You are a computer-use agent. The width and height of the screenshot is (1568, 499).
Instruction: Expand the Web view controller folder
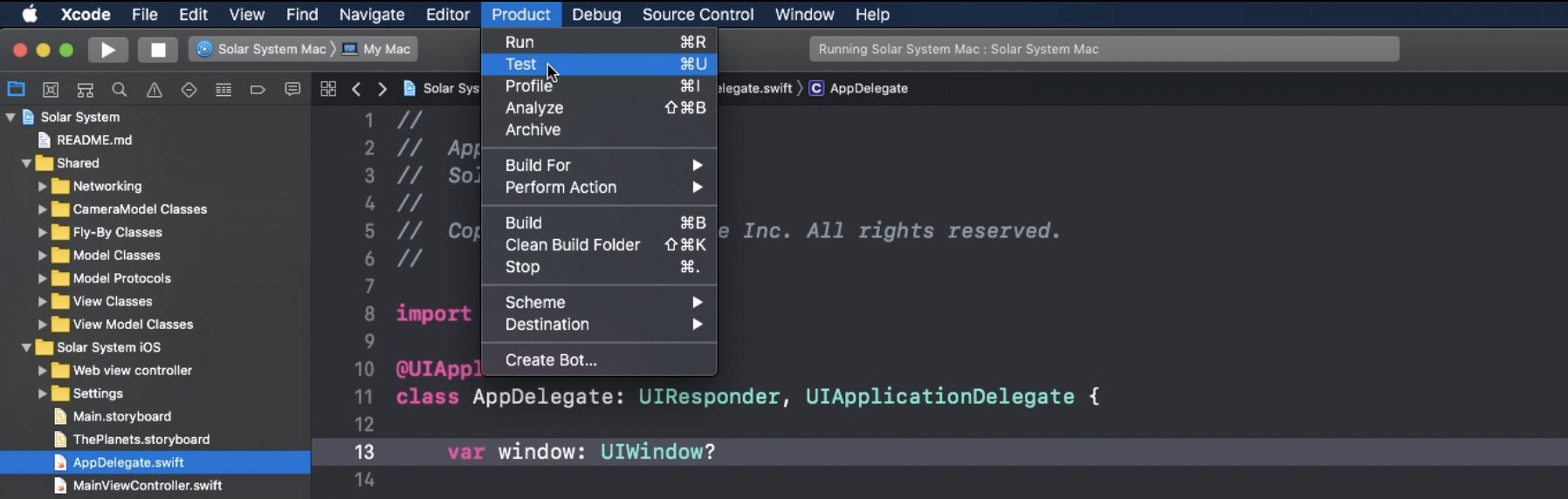coord(42,371)
